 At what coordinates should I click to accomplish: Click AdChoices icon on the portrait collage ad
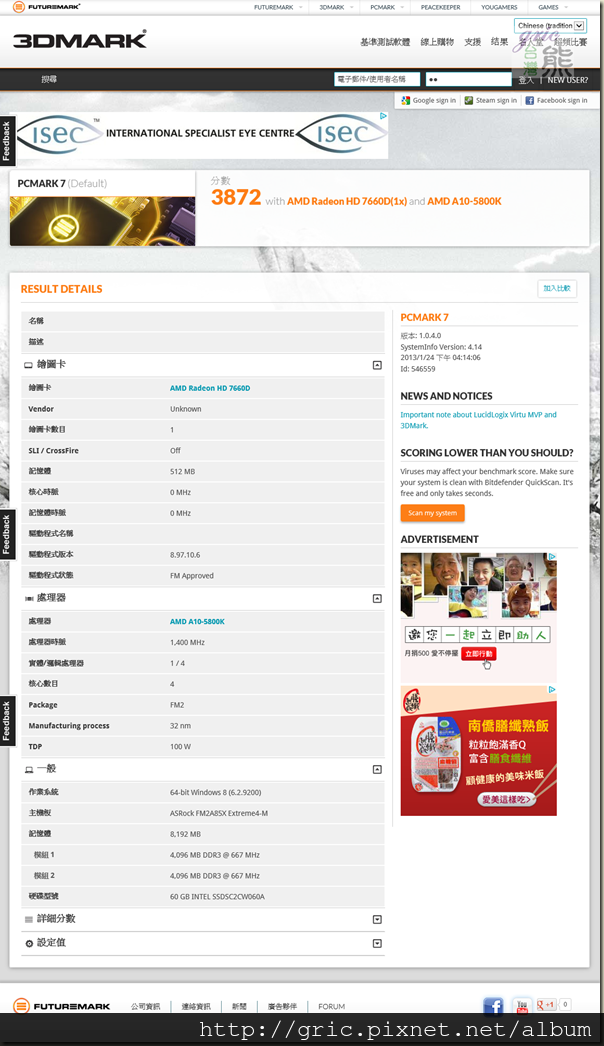coord(552,556)
